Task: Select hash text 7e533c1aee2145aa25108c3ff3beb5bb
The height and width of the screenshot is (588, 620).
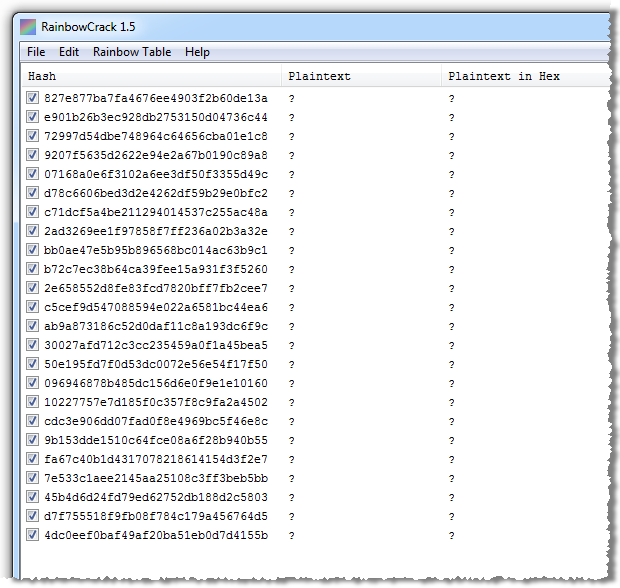Action: pyautogui.click(x=156, y=478)
